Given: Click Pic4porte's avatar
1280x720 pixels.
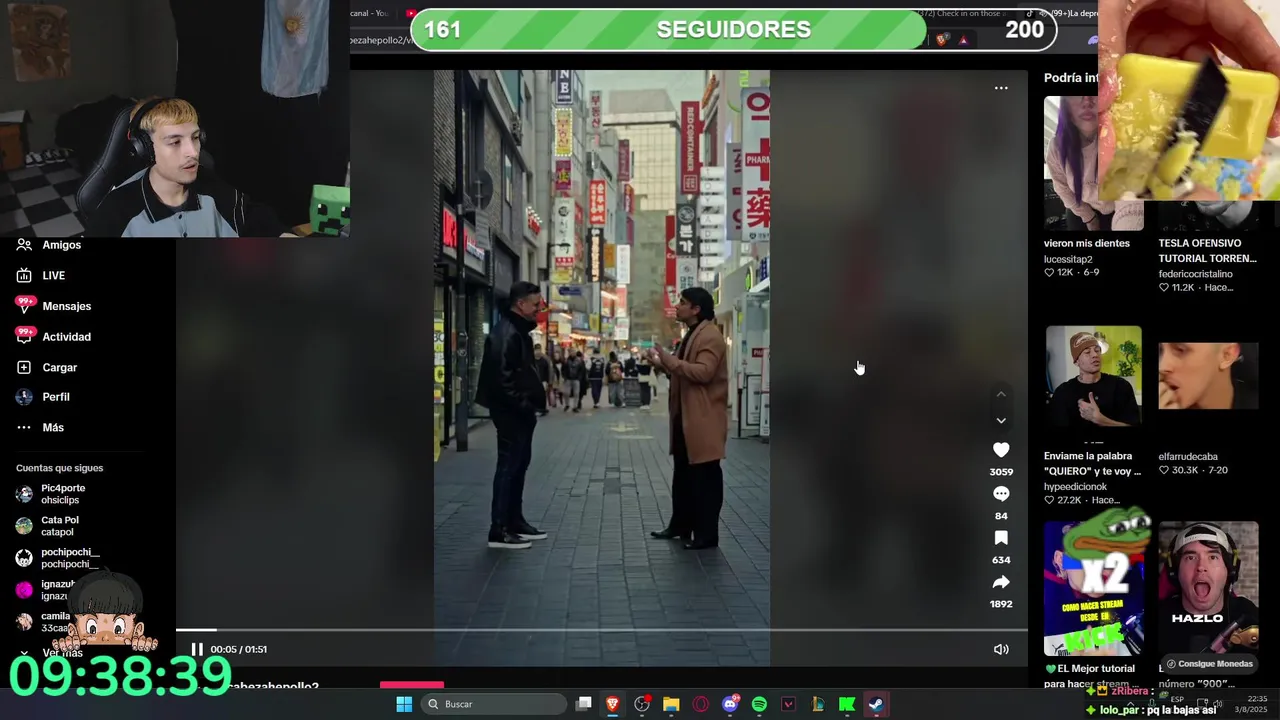Looking at the screenshot, I should coord(24,494).
